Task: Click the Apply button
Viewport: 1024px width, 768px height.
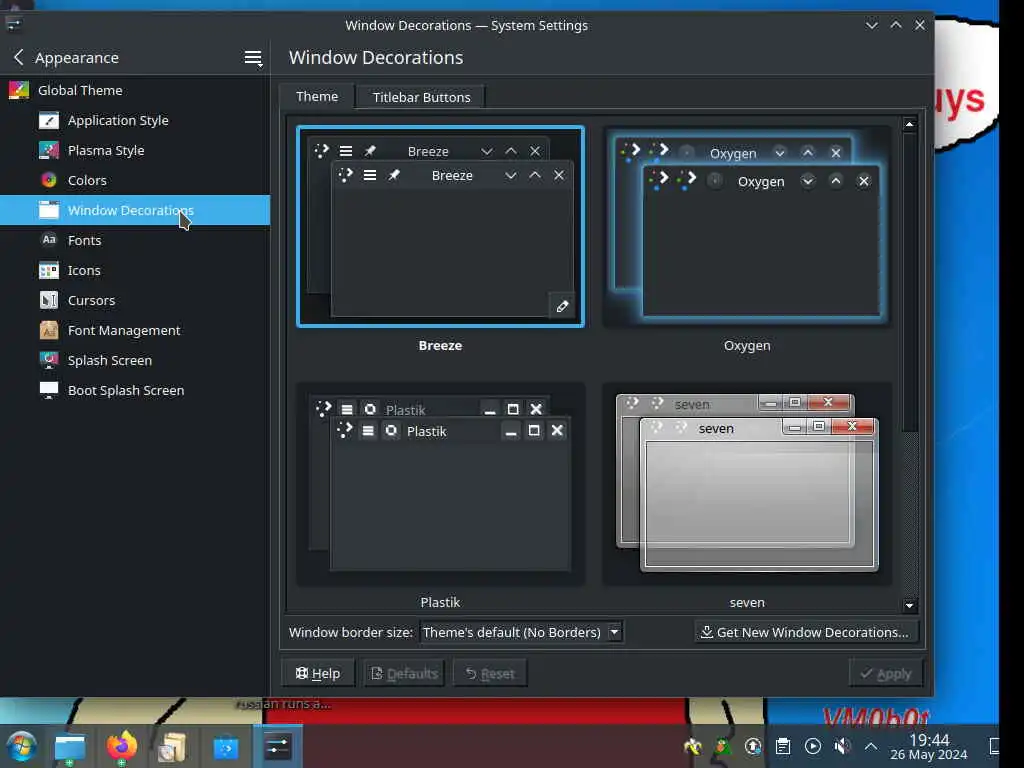Action: click(x=886, y=673)
